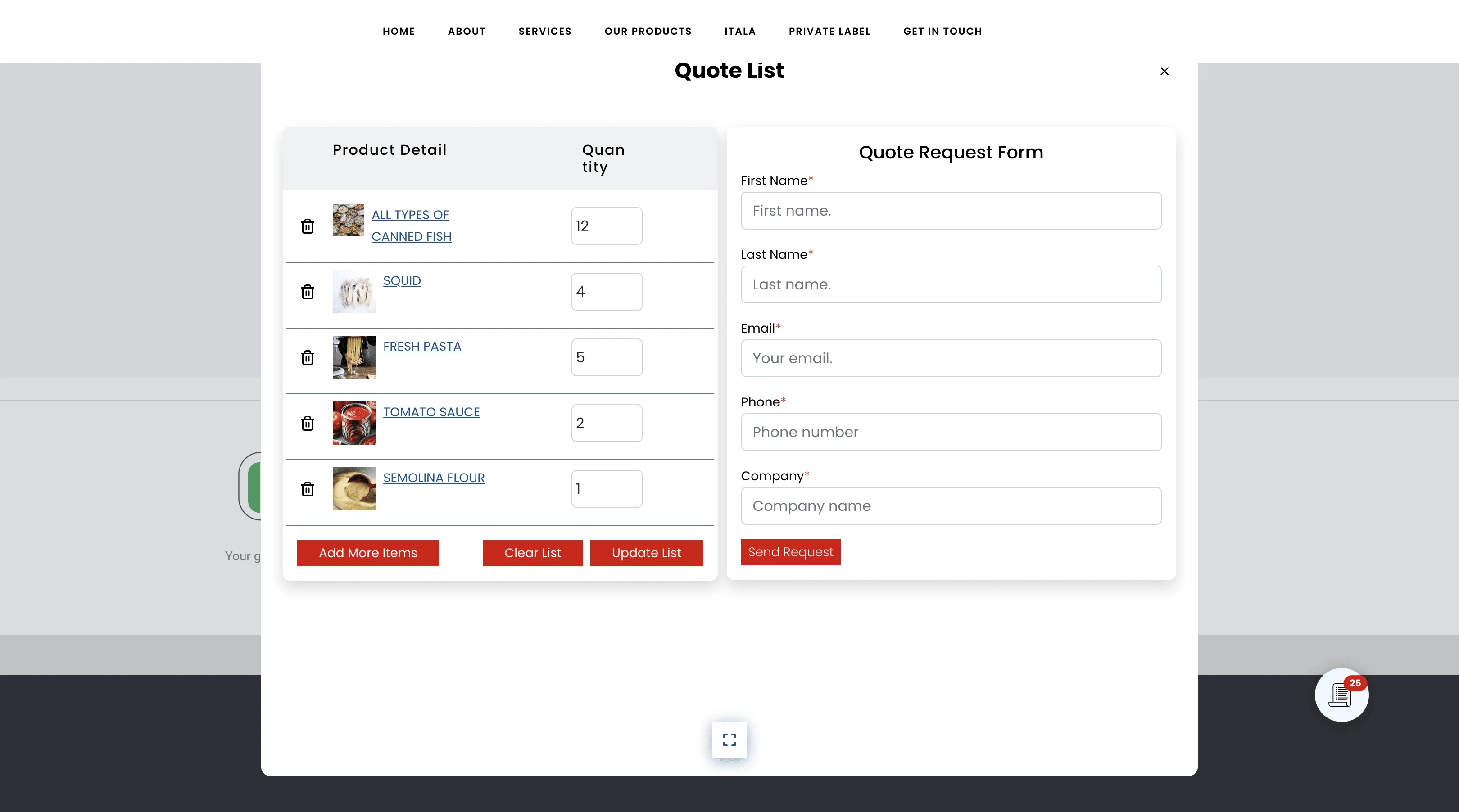Image resolution: width=1459 pixels, height=812 pixels.
Task: Open the floating quote list badge icon
Action: (x=1341, y=695)
